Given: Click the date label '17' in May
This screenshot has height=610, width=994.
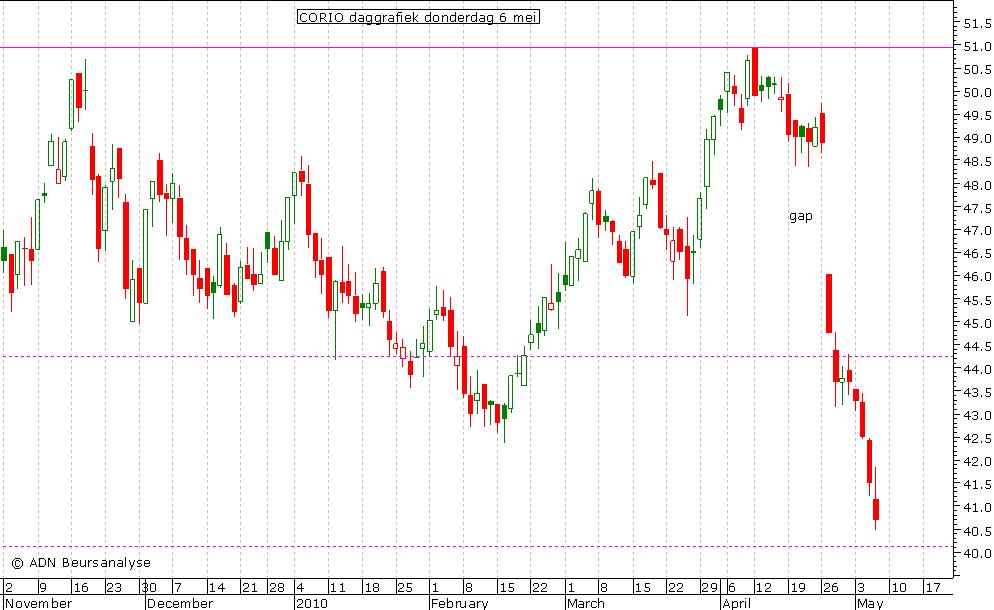Looking at the screenshot, I should point(933,587).
